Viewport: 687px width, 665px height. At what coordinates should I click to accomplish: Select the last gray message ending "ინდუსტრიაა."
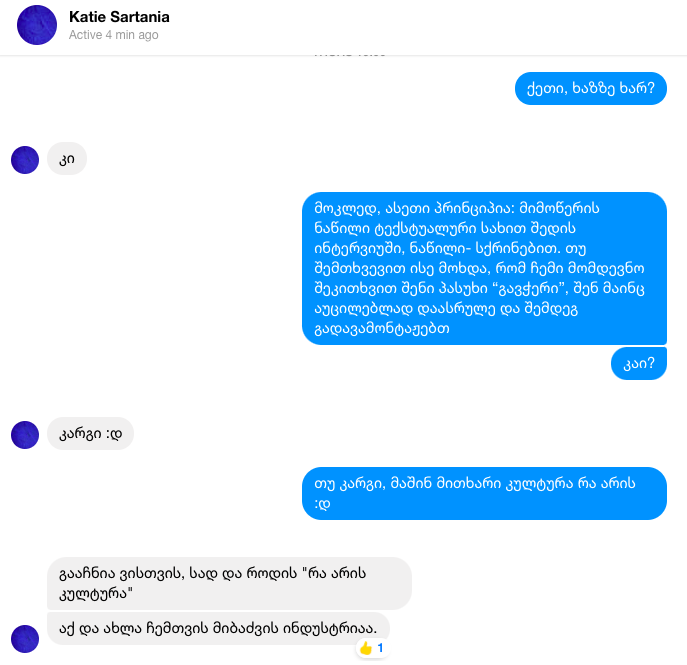click(x=218, y=628)
